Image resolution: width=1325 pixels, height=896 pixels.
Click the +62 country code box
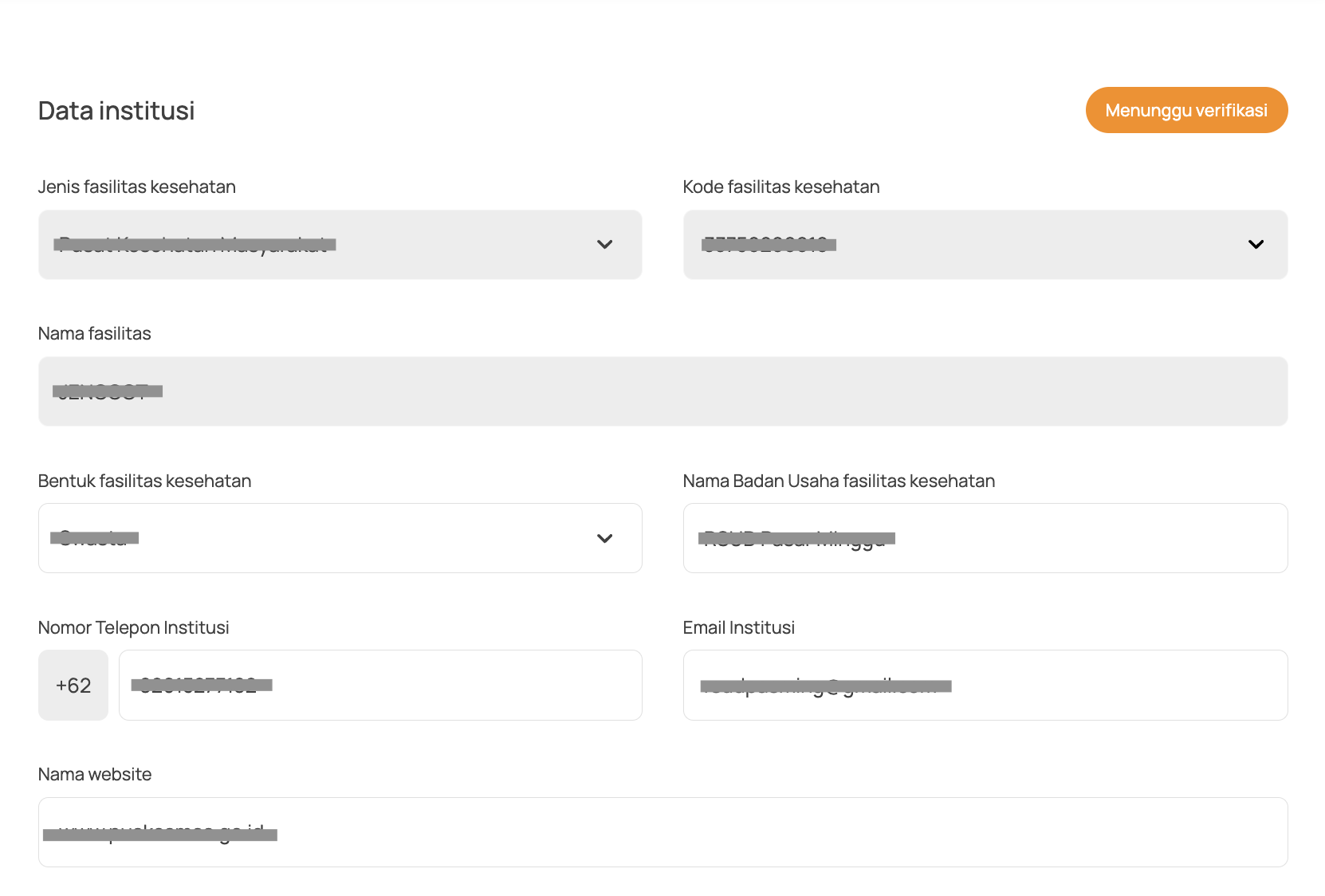(73, 686)
